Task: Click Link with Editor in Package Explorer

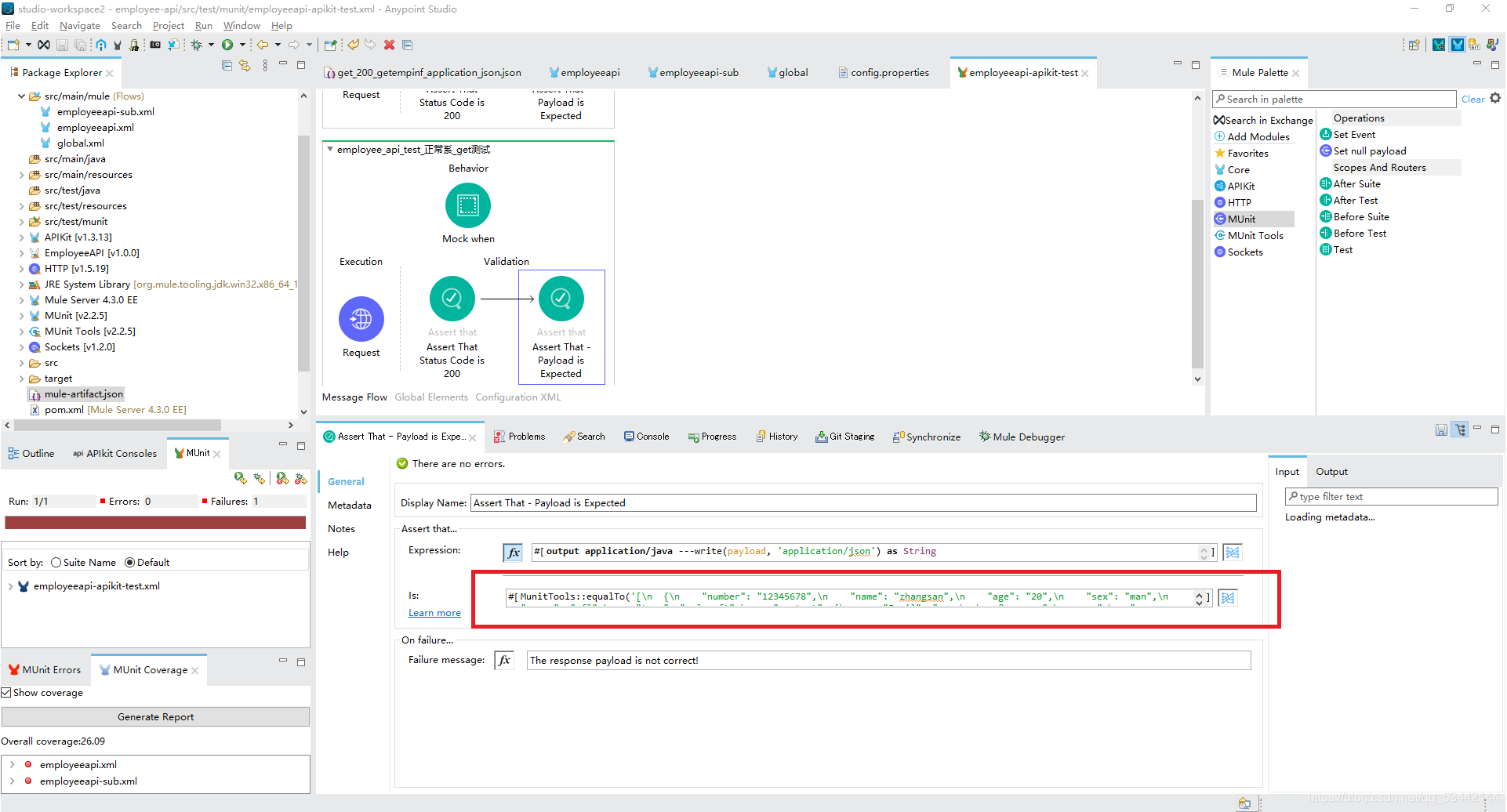Action: click(x=245, y=66)
